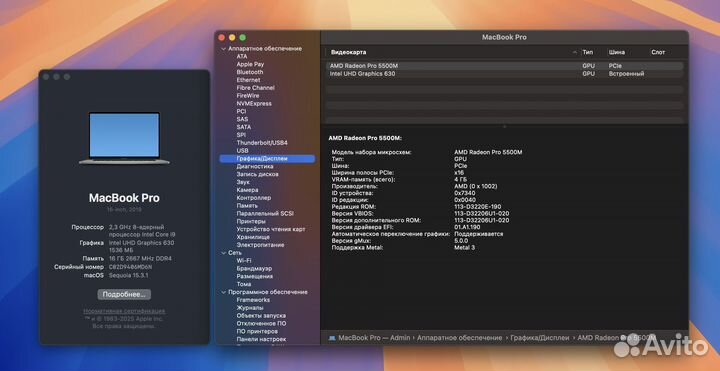Click the serial number in About window
The image size is (720, 371).
pyautogui.click(x=130, y=267)
